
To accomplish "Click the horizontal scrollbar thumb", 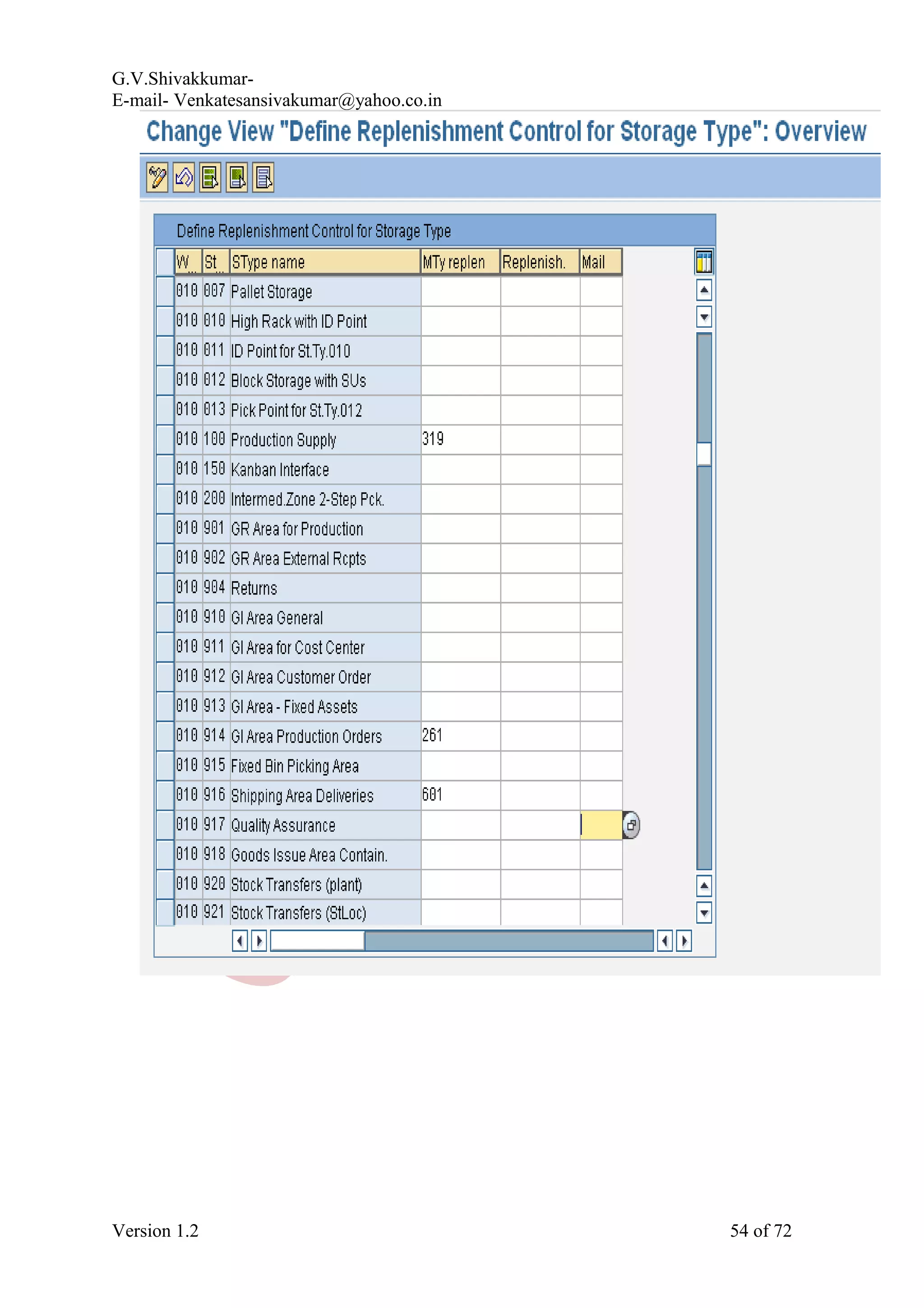I will point(317,941).
